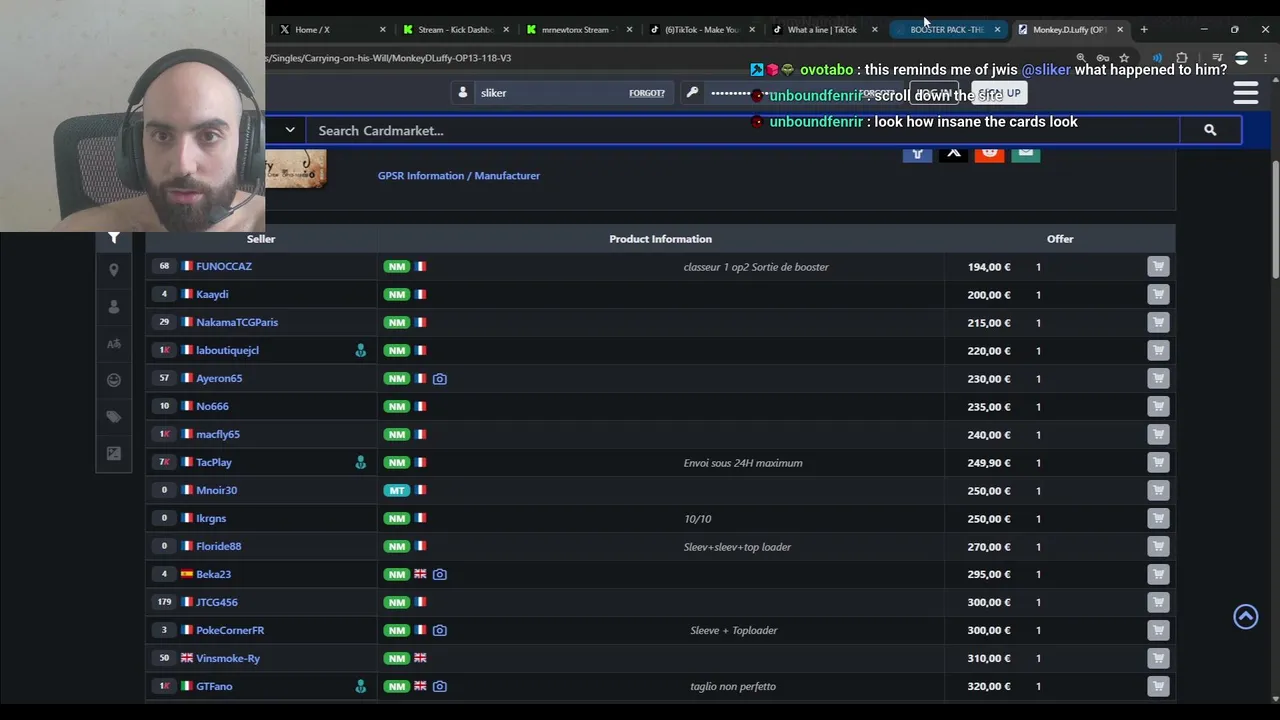The height and width of the screenshot is (720, 1280).
Task: Open seller FUNOCCAZ's profile
Action: (x=224, y=266)
